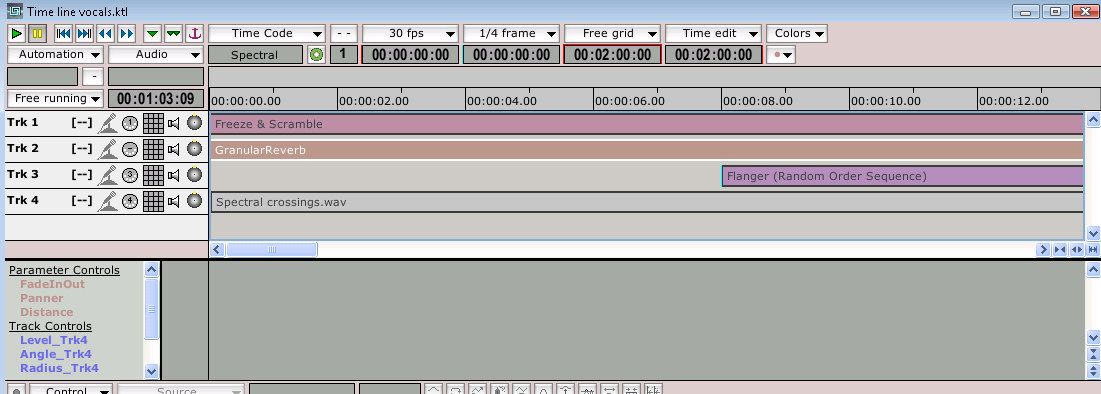
Task: Open the Time Code dropdown
Action: click(x=267, y=33)
